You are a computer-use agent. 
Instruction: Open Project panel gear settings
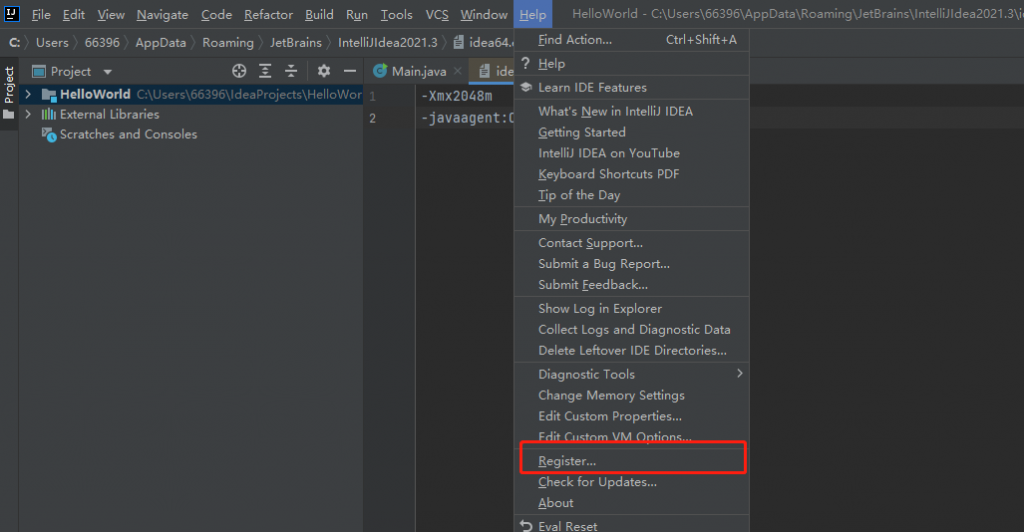(x=323, y=71)
